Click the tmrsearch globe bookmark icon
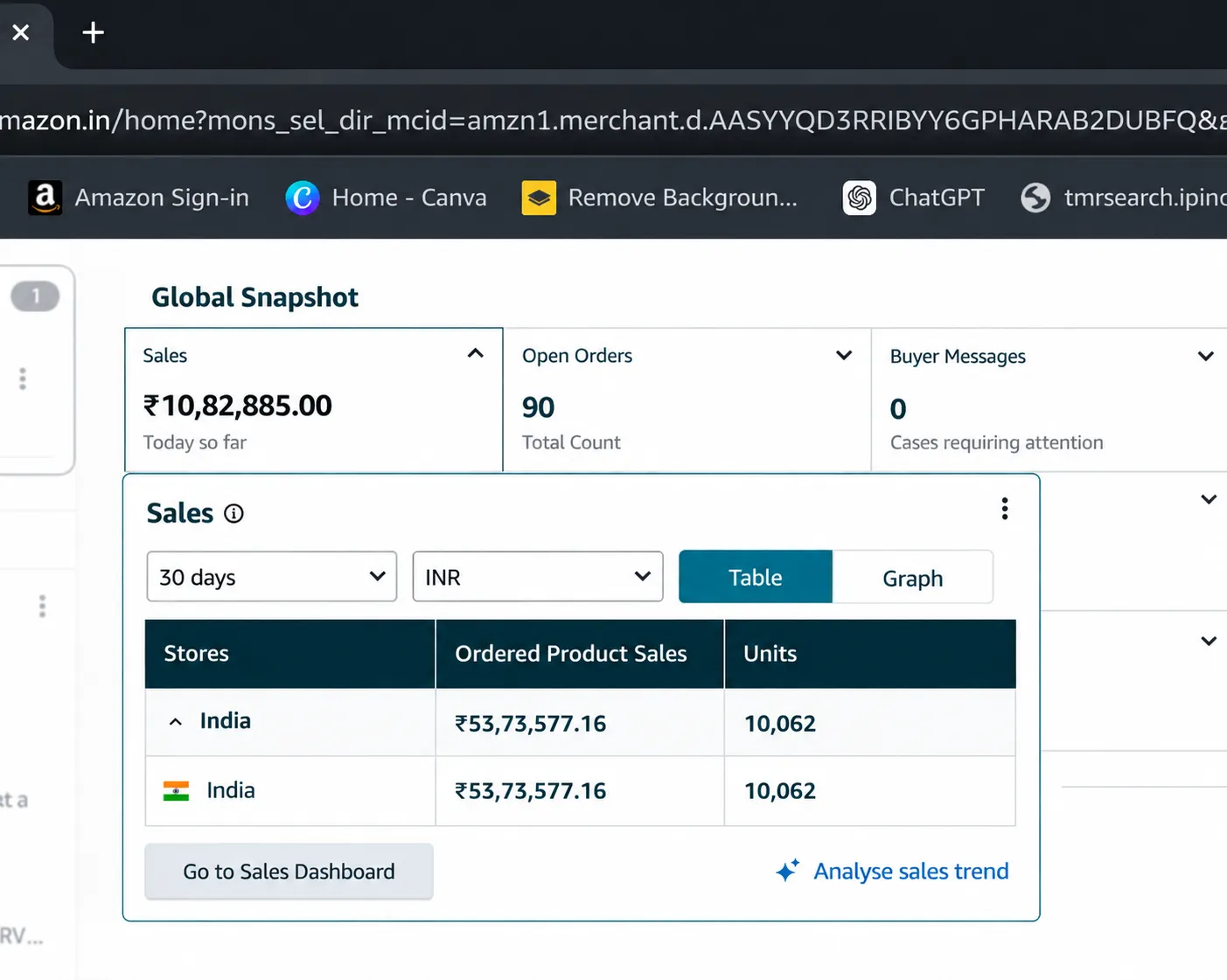 (1035, 198)
